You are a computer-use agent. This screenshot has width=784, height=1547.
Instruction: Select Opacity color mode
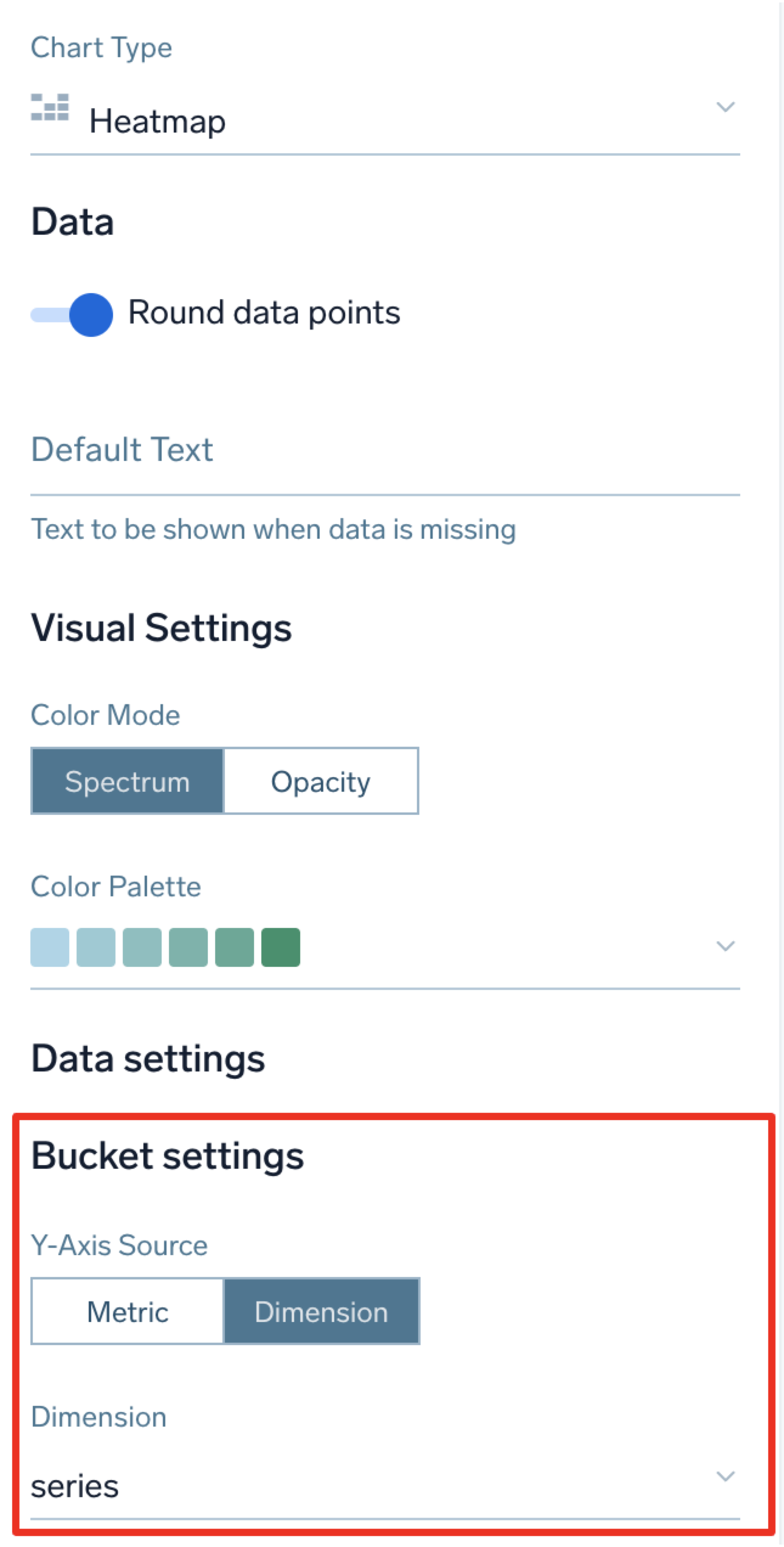coord(321,781)
